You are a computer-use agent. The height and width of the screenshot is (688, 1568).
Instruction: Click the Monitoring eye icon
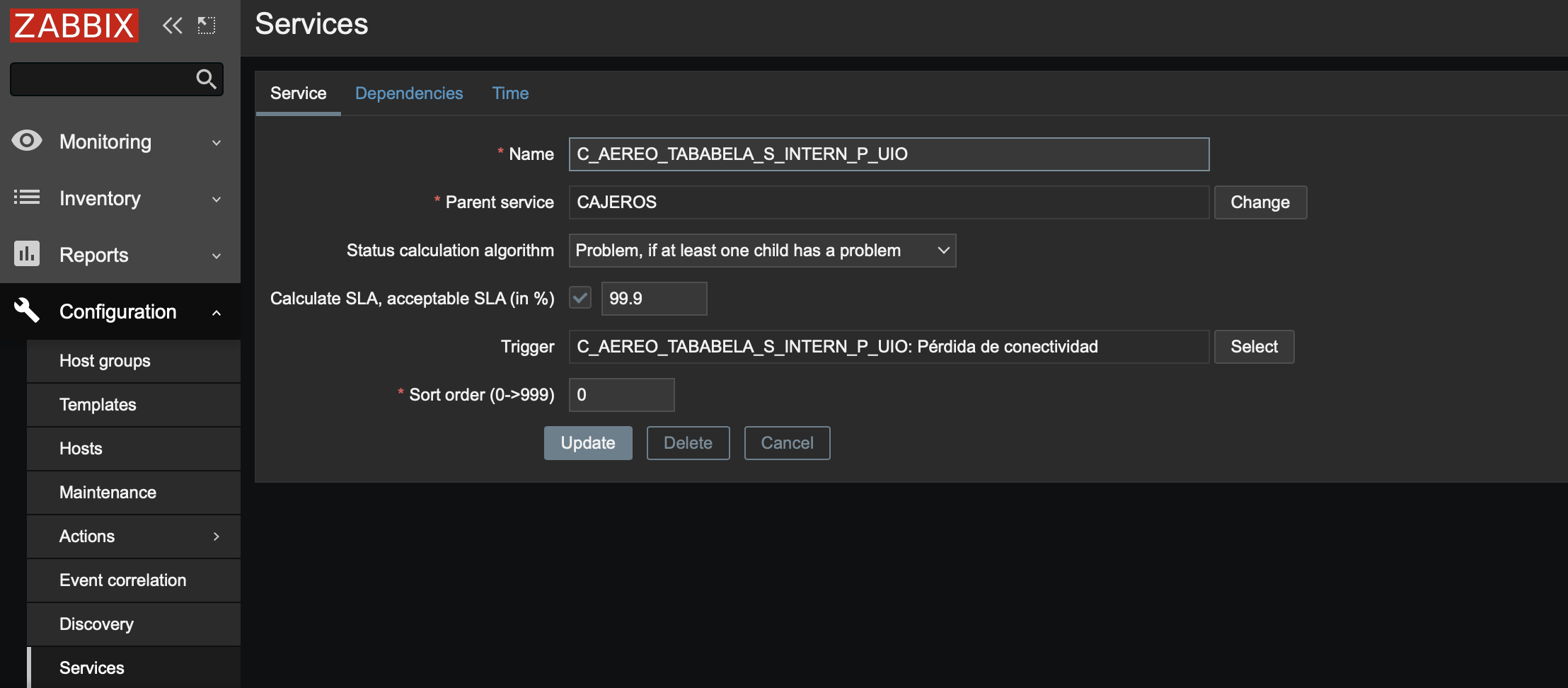pos(27,141)
